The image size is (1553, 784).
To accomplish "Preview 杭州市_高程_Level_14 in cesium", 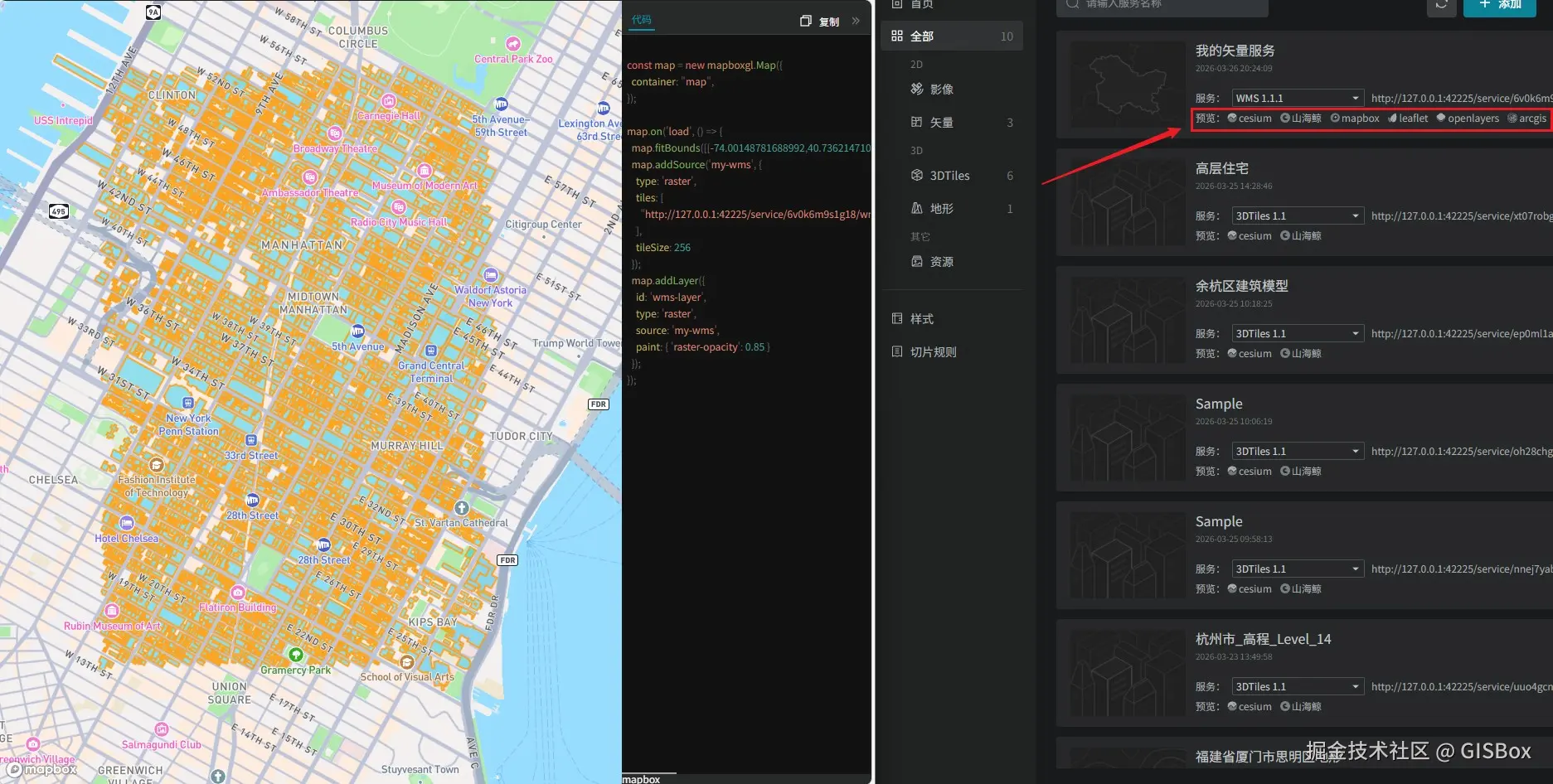I will (1250, 707).
